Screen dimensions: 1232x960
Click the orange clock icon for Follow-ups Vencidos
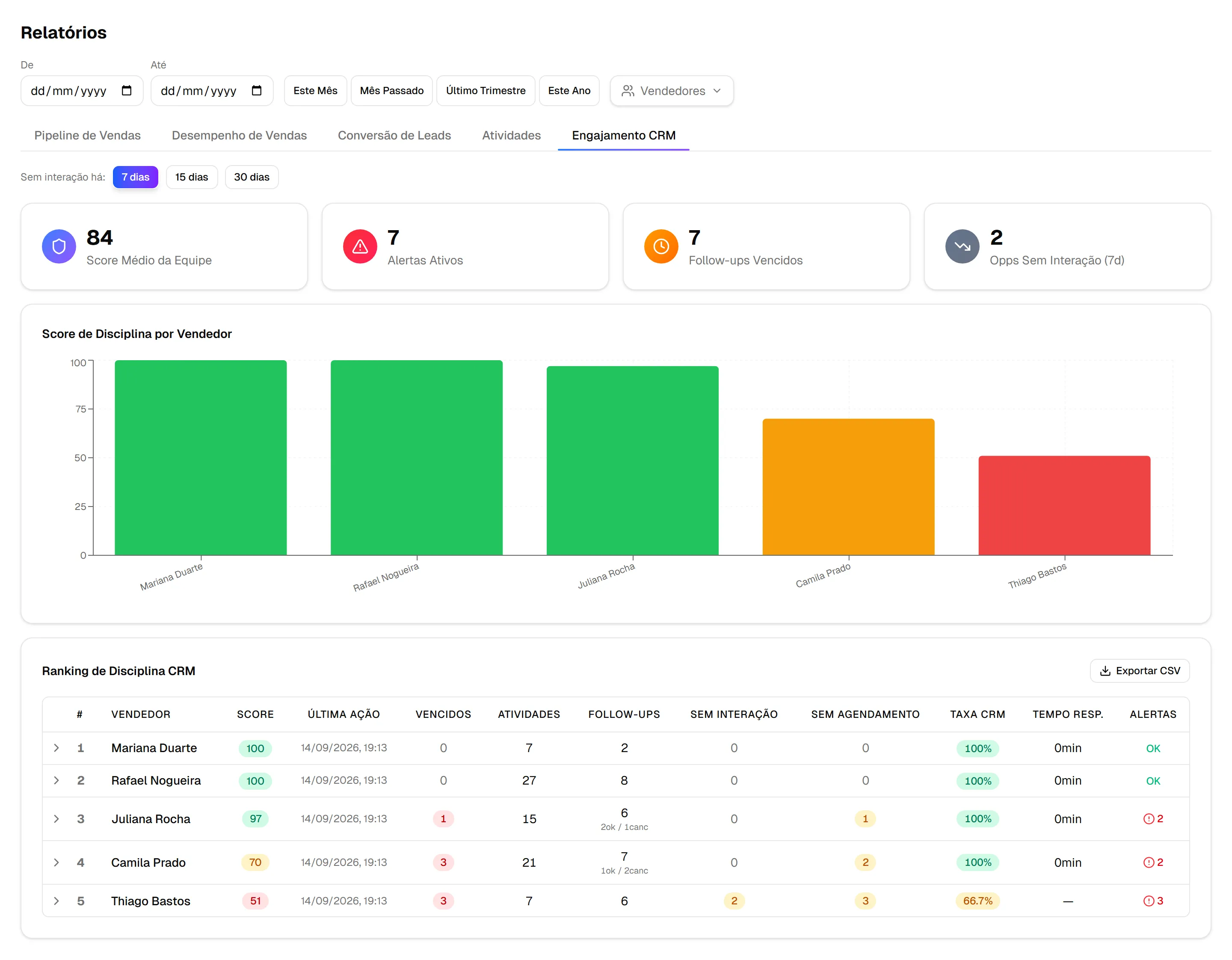[661, 246]
